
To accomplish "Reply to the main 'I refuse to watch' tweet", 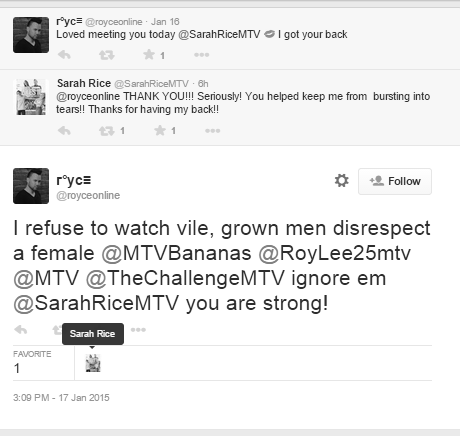I will pyautogui.click(x=21, y=330).
